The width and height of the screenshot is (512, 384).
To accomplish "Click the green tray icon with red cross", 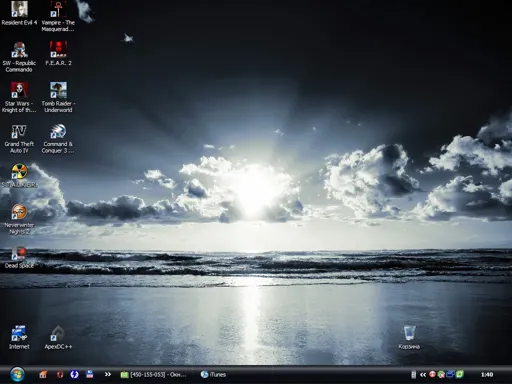I will point(441,374).
